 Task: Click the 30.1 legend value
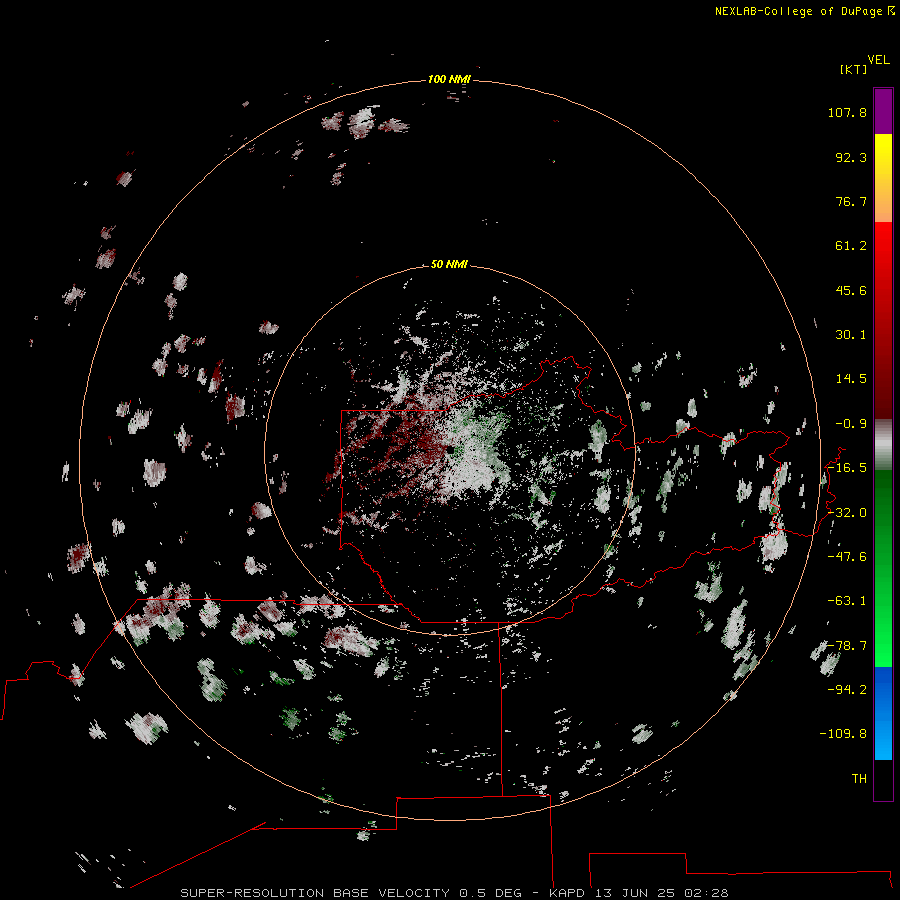[x=851, y=335]
